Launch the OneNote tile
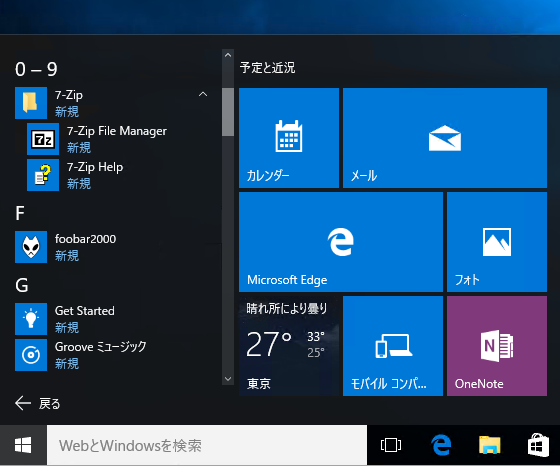The image size is (560, 466). point(497,346)
